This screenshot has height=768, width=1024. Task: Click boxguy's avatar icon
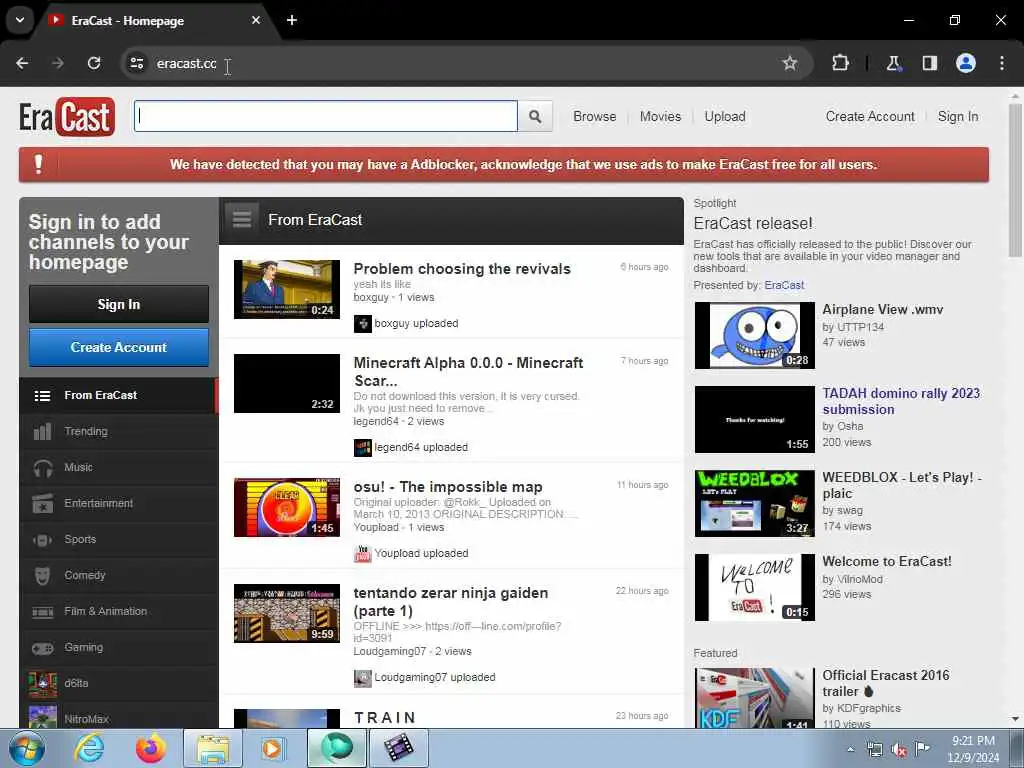(362, 323)
